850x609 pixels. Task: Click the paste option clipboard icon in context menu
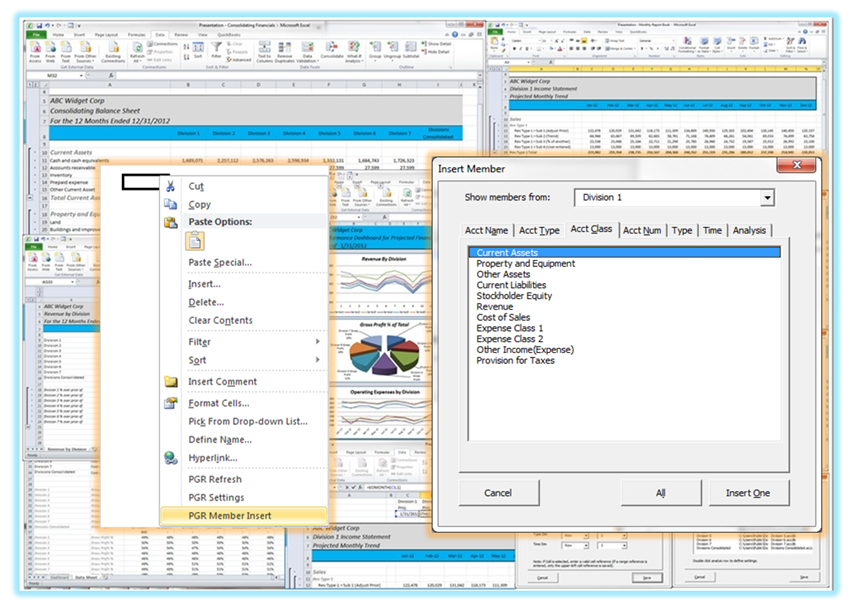[195, 241]
